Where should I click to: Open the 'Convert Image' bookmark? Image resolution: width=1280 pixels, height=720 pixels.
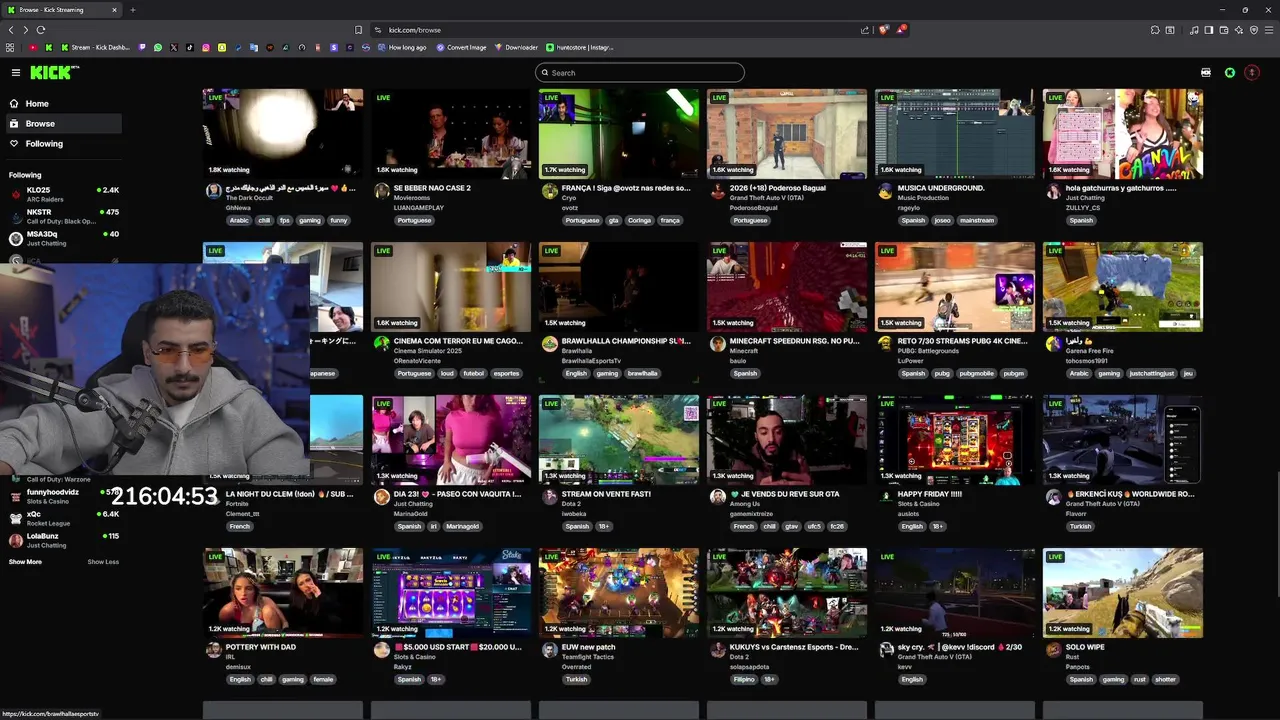(x=461, y=47)
